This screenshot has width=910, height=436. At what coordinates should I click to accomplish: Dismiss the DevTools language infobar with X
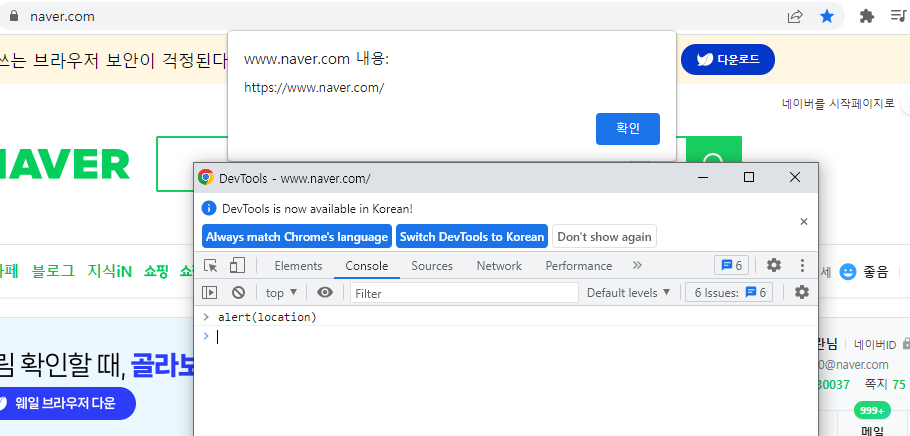click(804, 221)
